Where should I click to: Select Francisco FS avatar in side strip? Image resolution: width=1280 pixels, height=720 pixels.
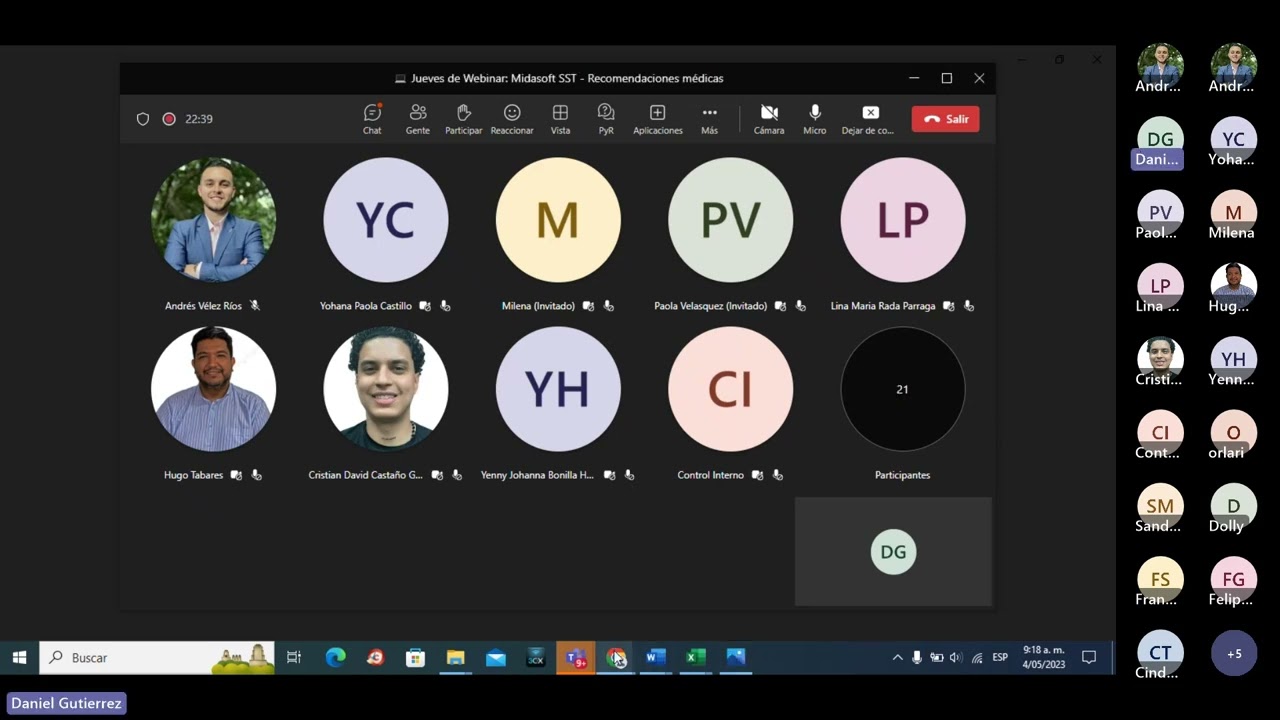tap(1160, 582)
